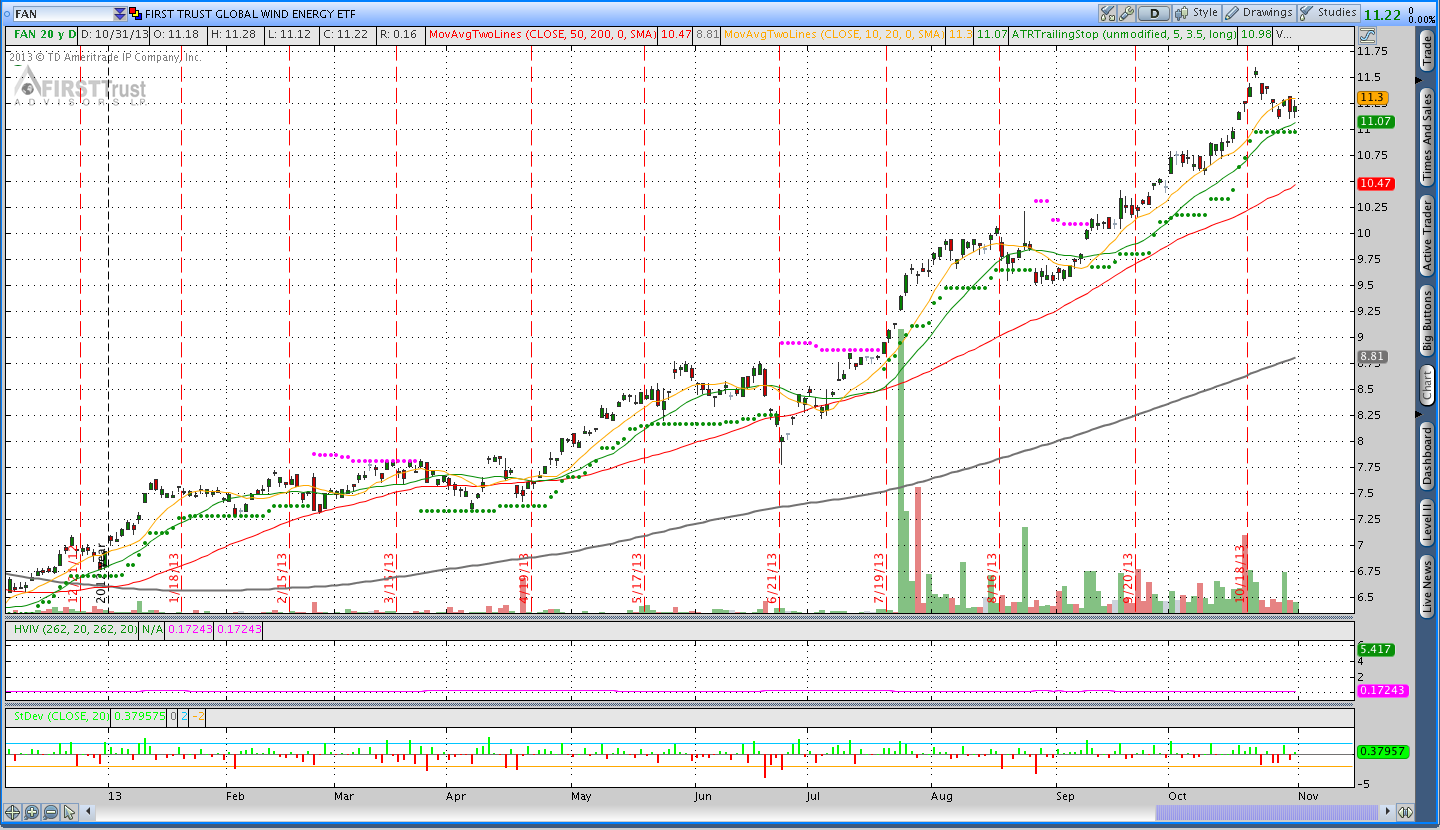Open the Trade side tab
The image size is (1440, 830).
coord(1427,50)
